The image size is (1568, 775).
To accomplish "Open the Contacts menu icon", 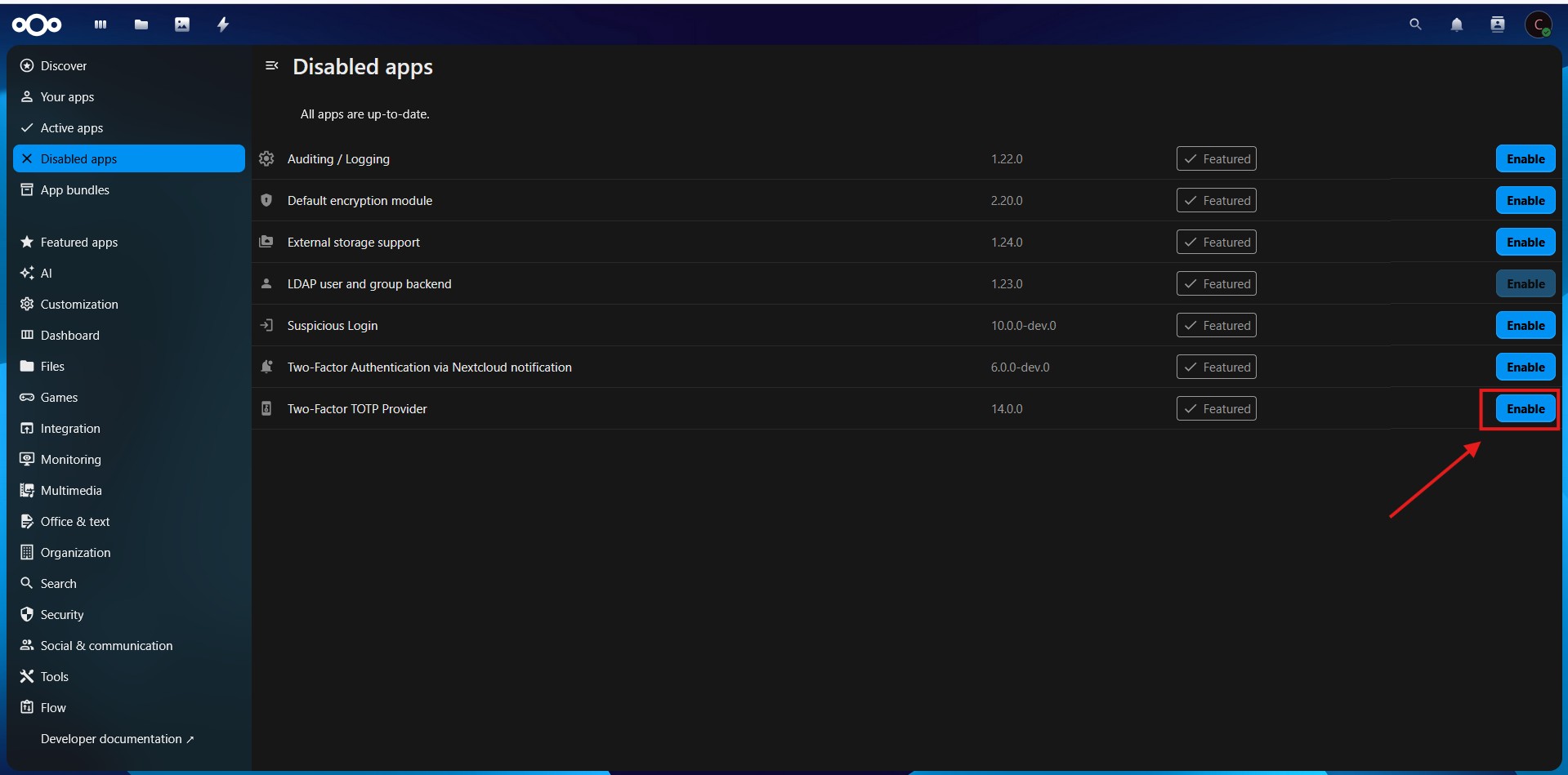I will point(1497,24).
